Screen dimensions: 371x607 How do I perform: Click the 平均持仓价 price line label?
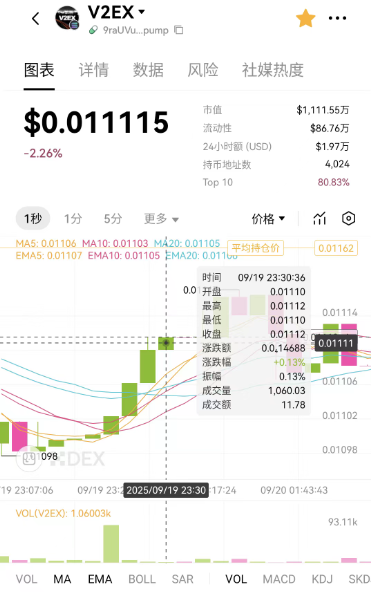(256, 248)
